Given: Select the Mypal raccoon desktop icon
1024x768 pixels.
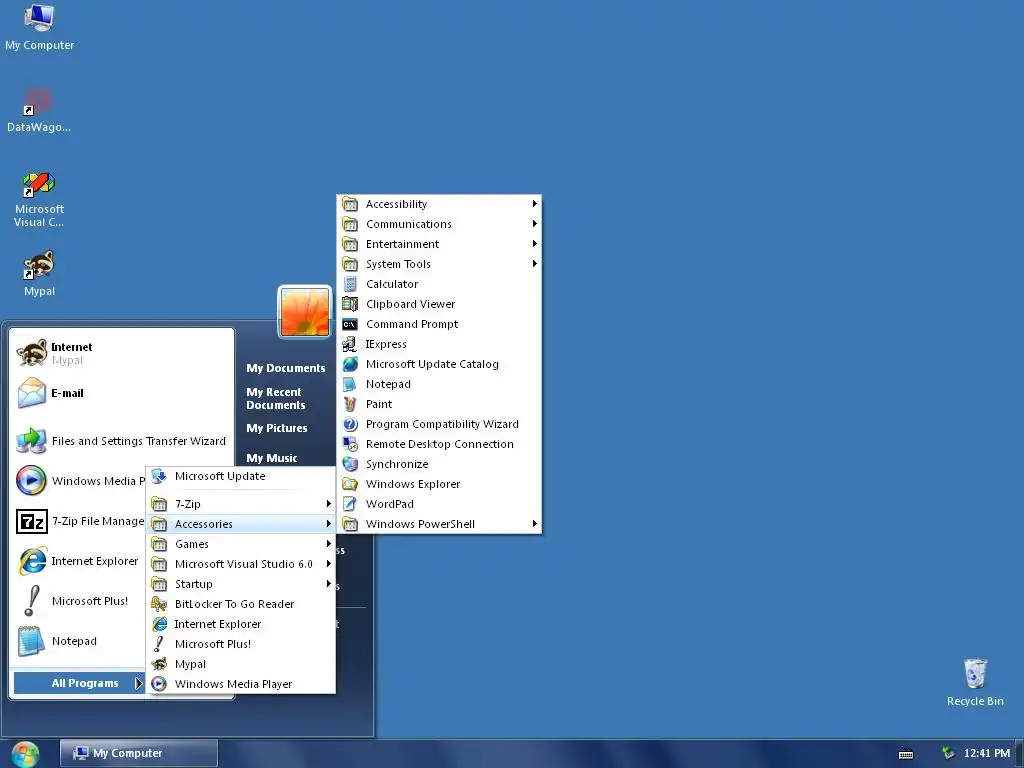Looking at the screenshot, I should [x=39, y=274].
